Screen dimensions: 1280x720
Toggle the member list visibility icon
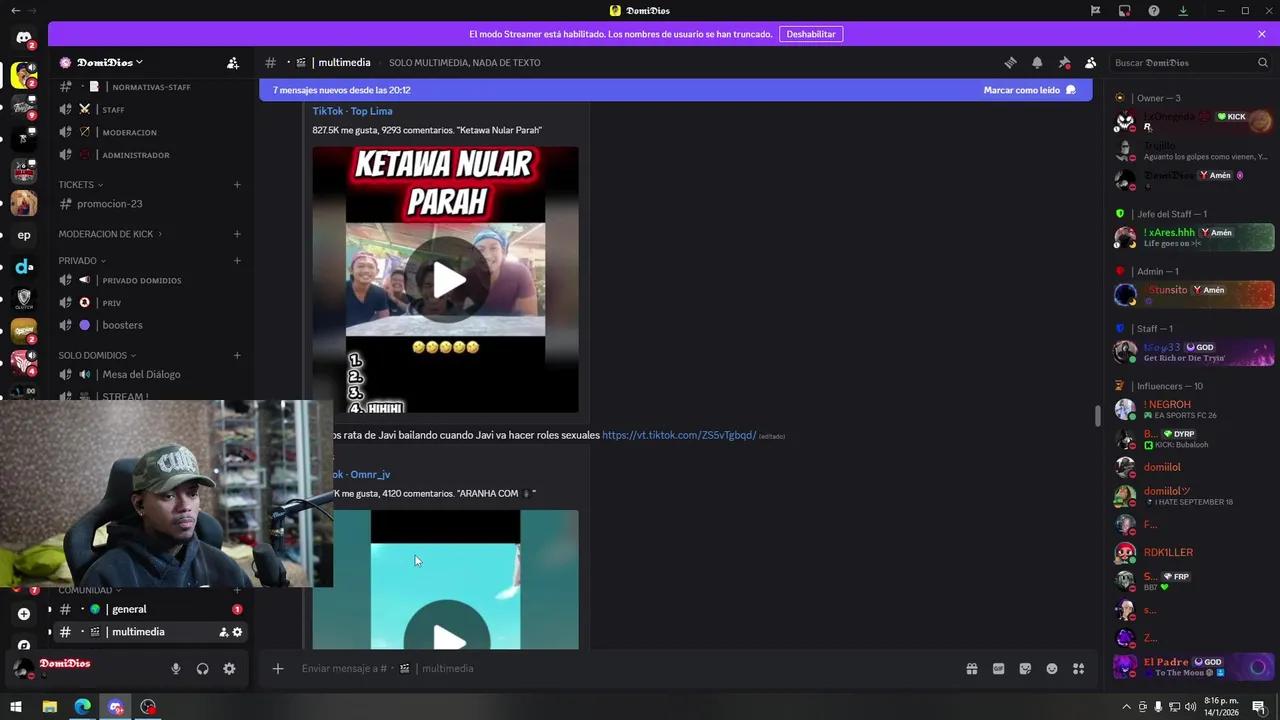click(x=1091, y=62)
